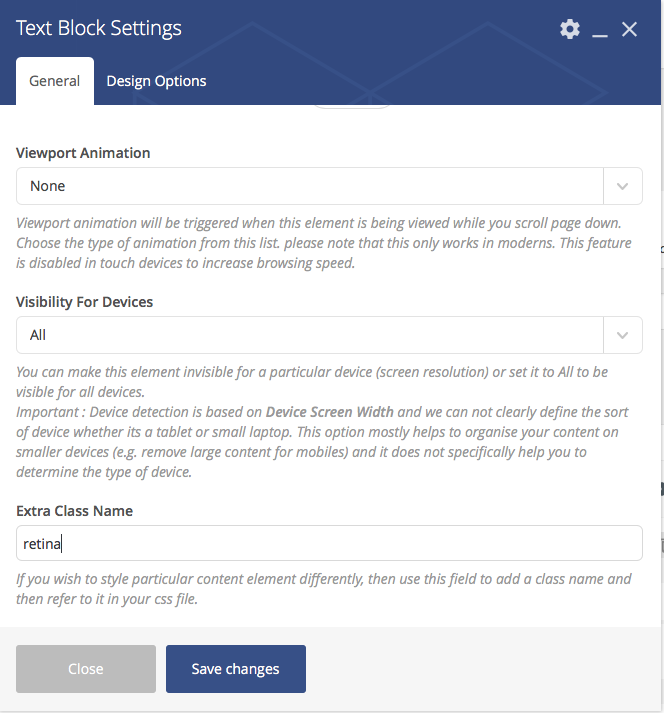This screenshot has width=664, height=713.
Task: Click the Viewport Animation label
Action: click(83, 153)
